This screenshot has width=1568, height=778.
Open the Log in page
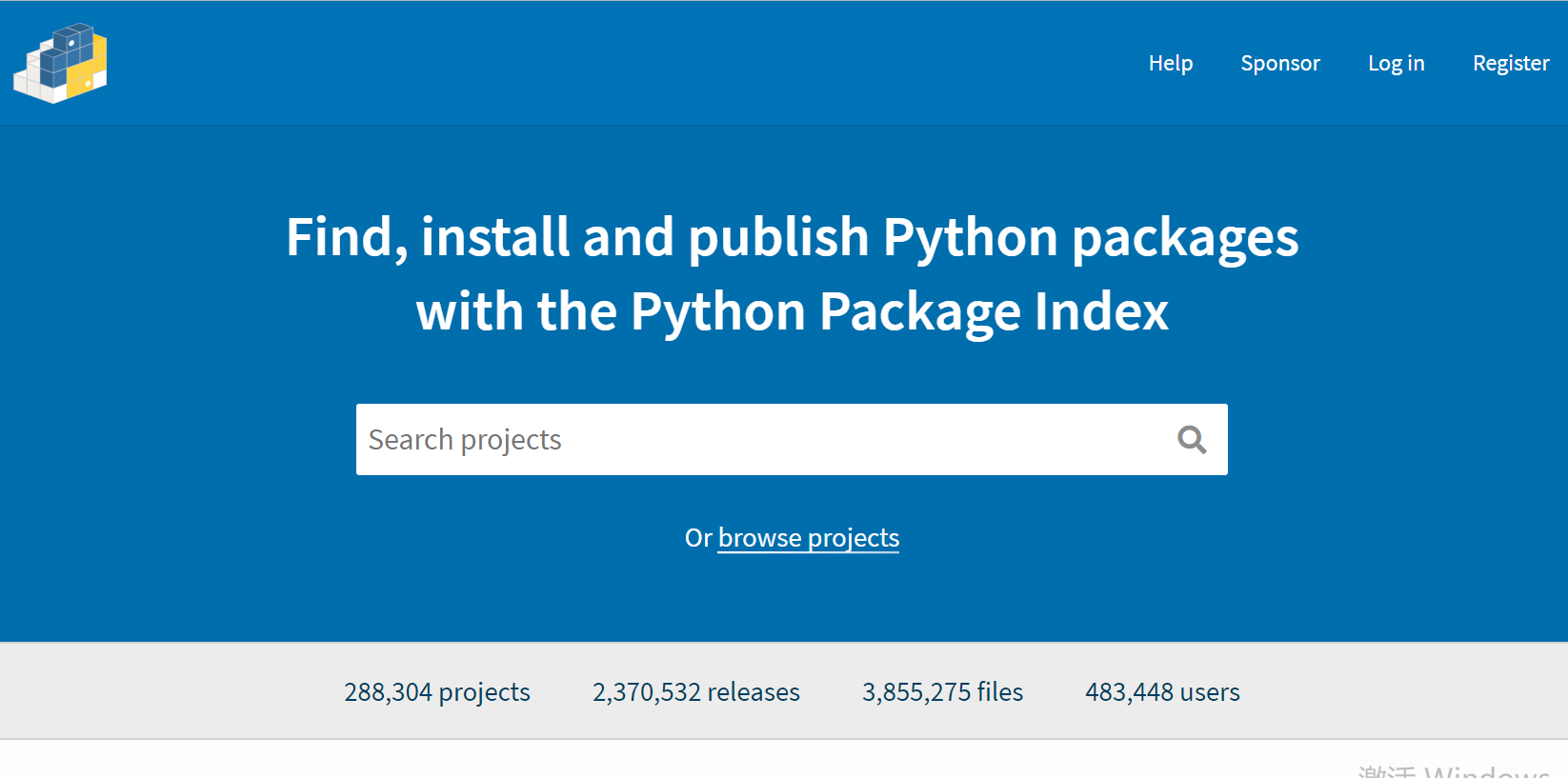tap(1396, 63)
